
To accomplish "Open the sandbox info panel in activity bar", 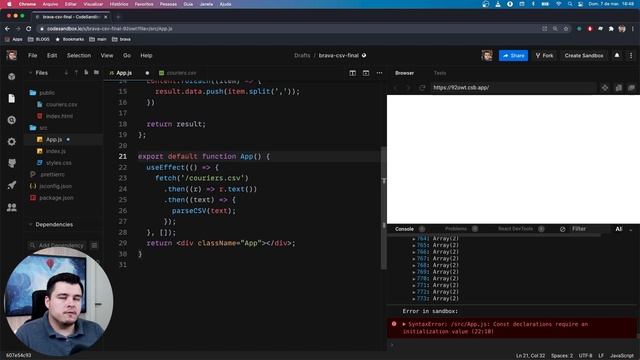I will click(x=11, y=77).
